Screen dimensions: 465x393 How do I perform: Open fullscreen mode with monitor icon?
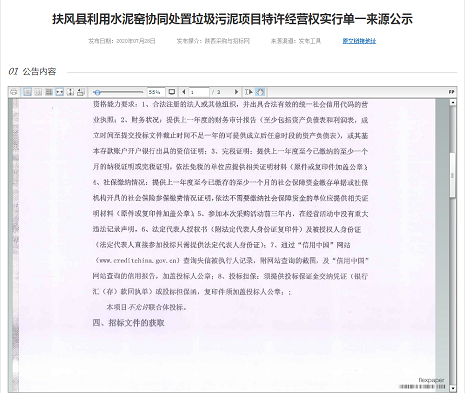[x=172, y=92]
